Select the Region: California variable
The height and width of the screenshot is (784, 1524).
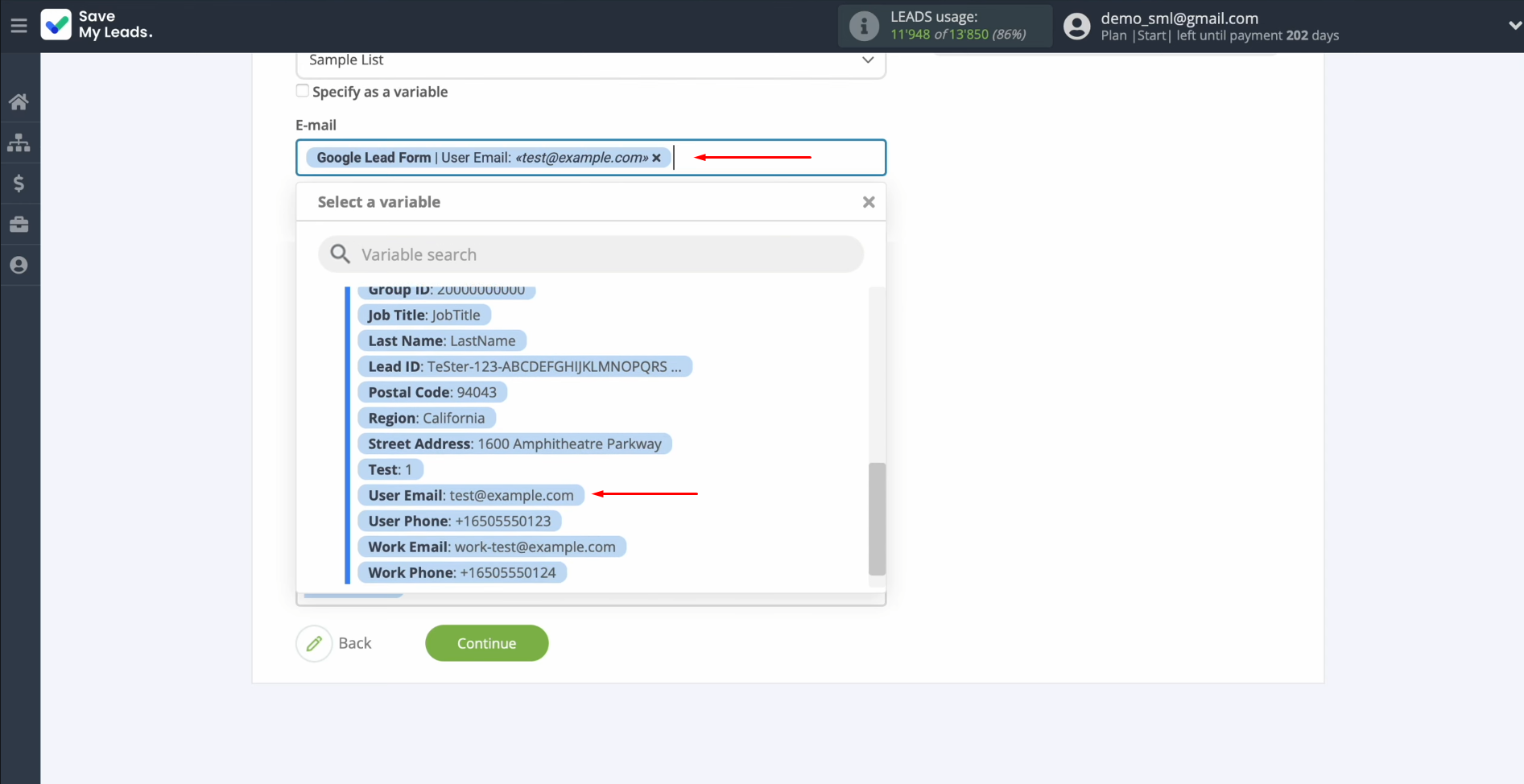(427, 419)
